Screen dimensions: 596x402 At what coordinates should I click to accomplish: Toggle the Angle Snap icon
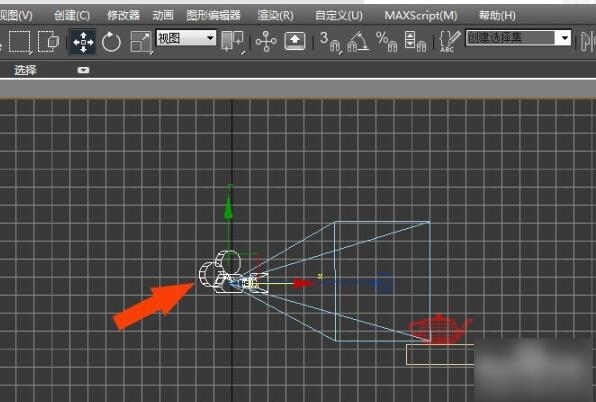(x=358, y=41)
